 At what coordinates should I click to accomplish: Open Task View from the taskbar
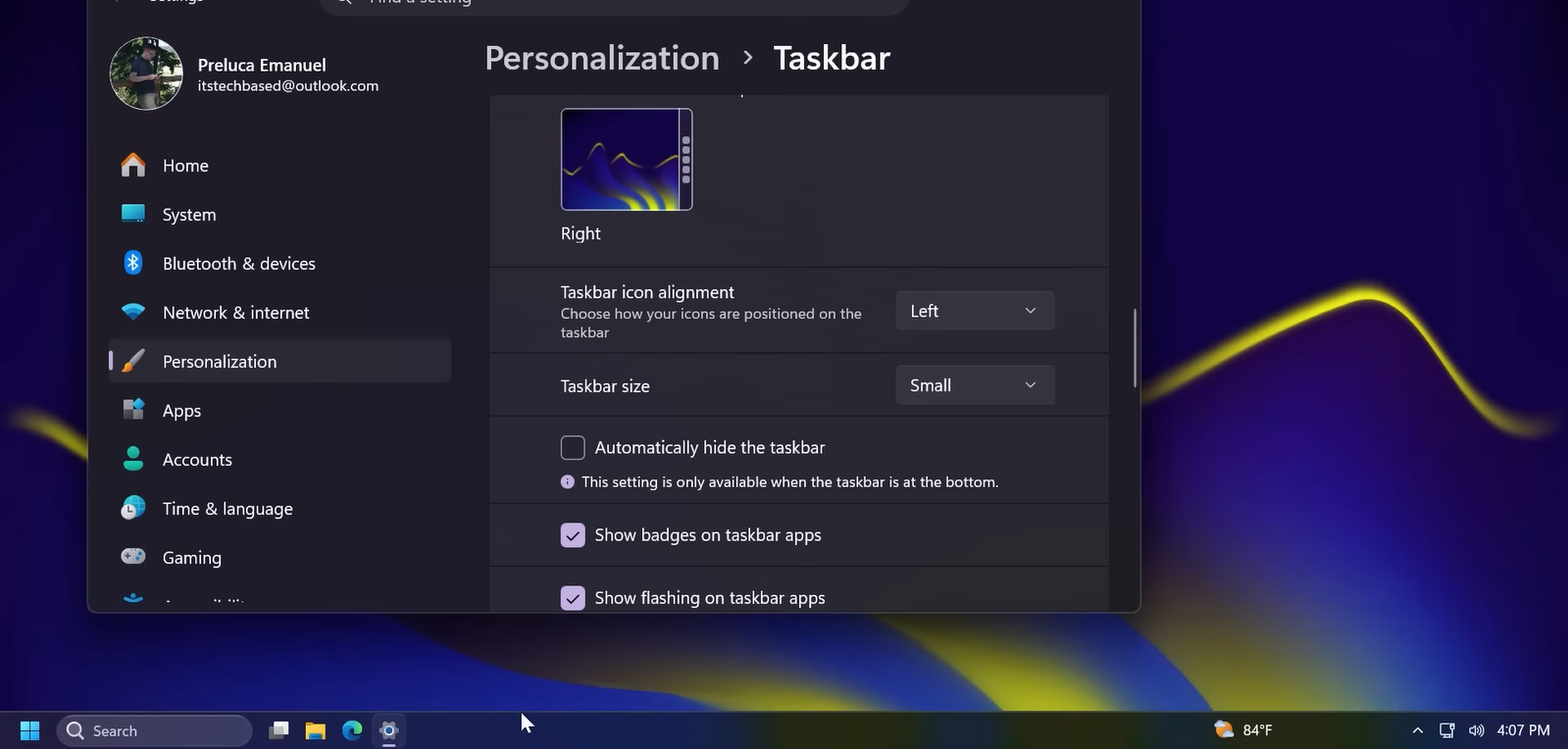[x=278, y=730]
